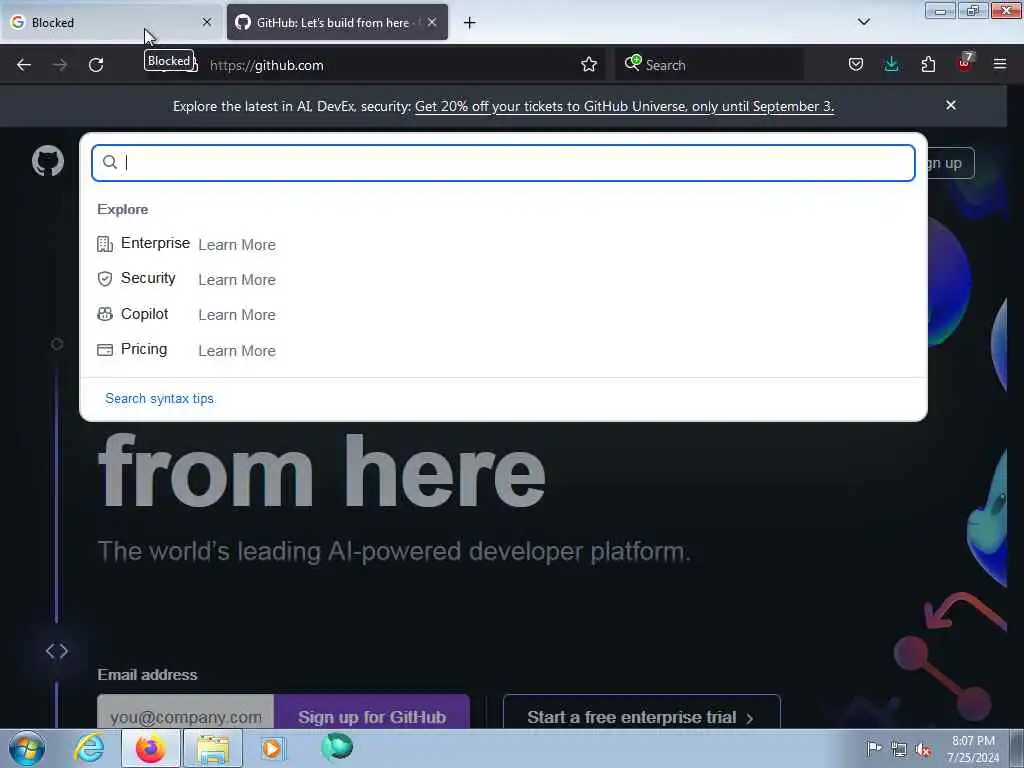This screenshot has height=768, width=1024.
Task: Go back with the browser back arrow
Action: point(24,65)
